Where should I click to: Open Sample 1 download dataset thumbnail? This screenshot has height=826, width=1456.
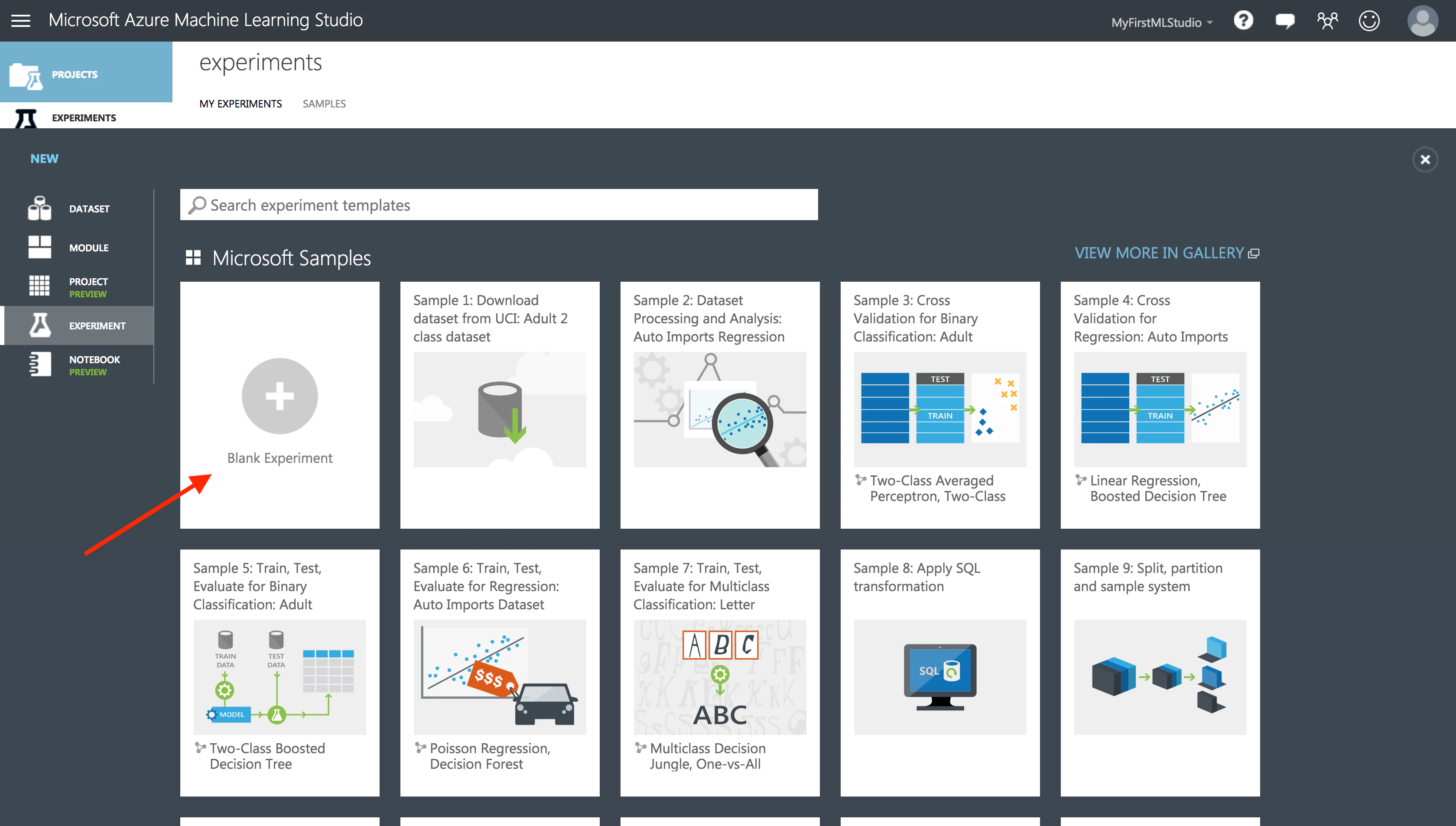[x=499, y=410]
